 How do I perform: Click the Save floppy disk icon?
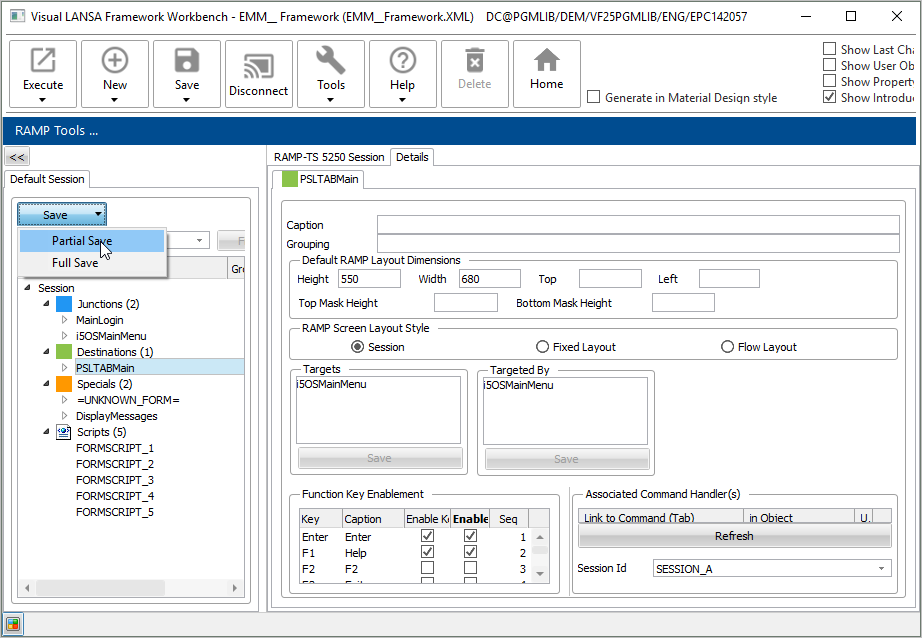(187, 62)
